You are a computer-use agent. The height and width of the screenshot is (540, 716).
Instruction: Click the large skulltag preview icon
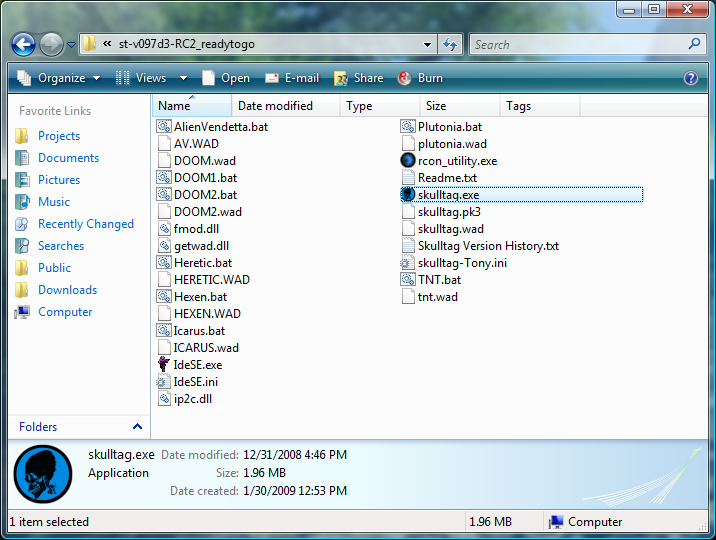43,474
